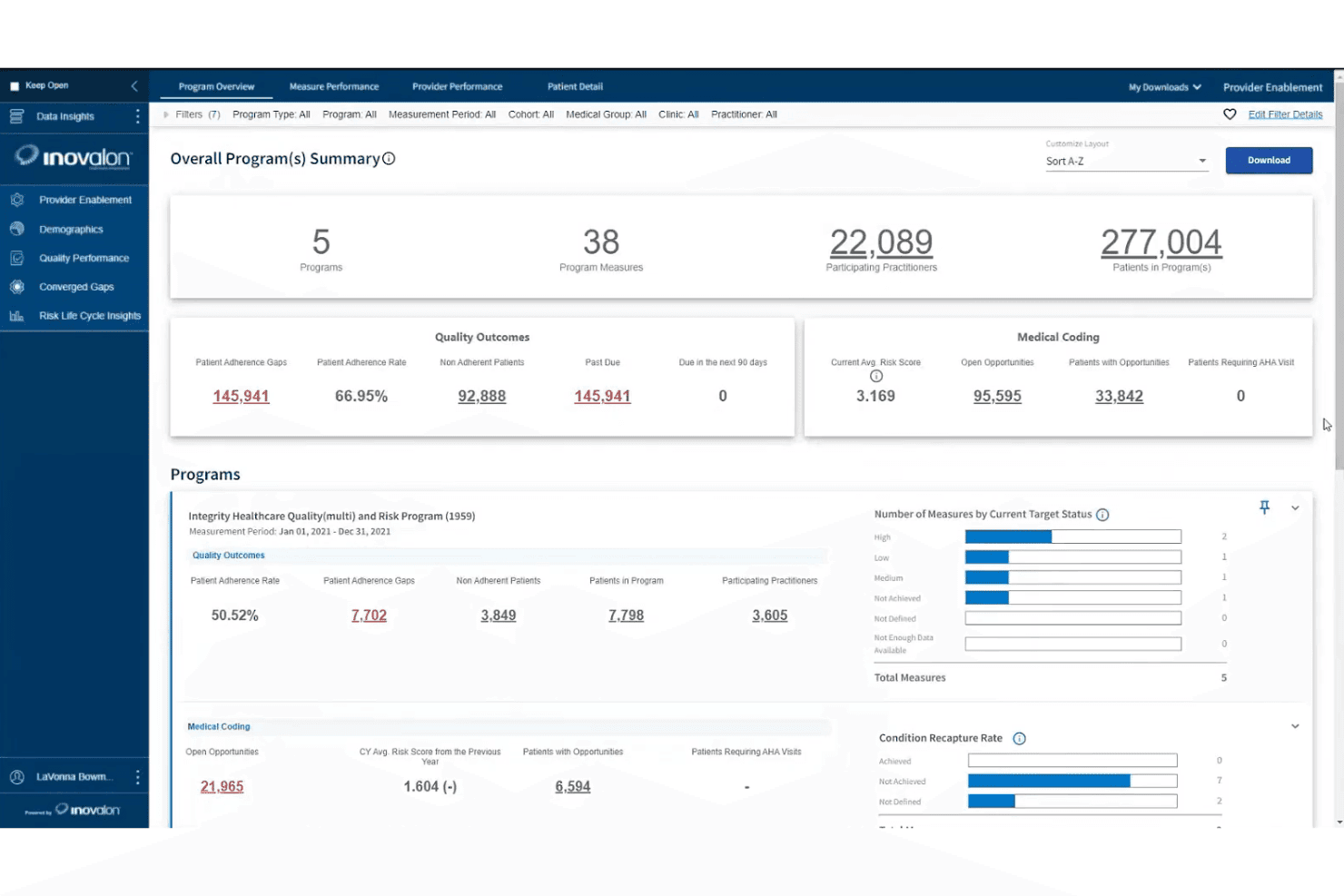Open the 6,594 Patients with Opportunities link
This screenshot has height=896, width=1344.
click(573, 787)
